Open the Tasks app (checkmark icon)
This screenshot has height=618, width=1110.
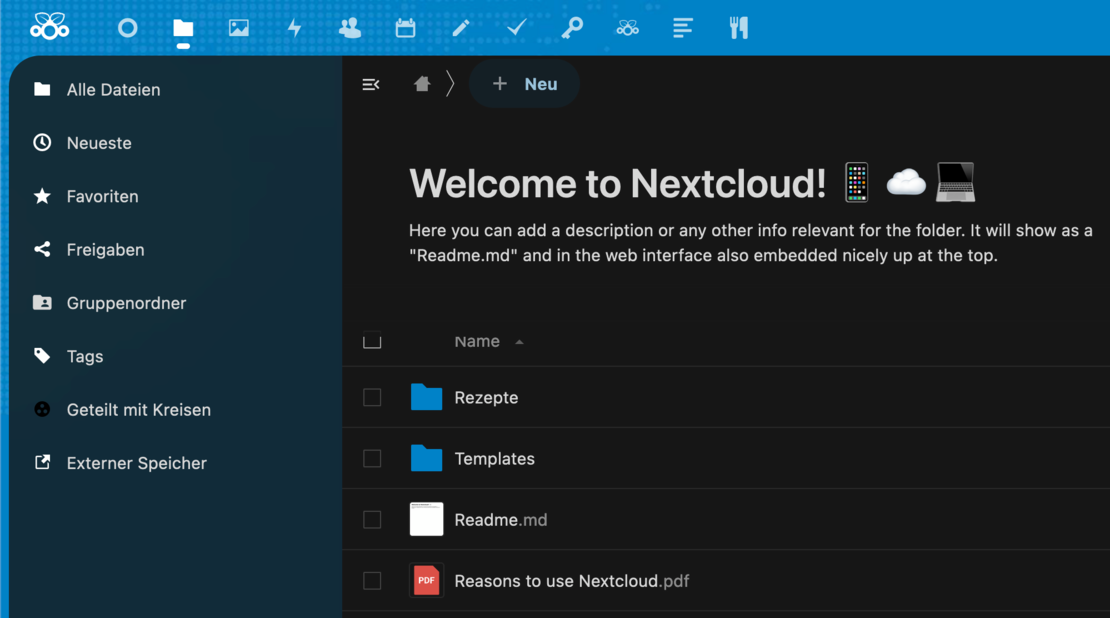[x=515, y=27]
